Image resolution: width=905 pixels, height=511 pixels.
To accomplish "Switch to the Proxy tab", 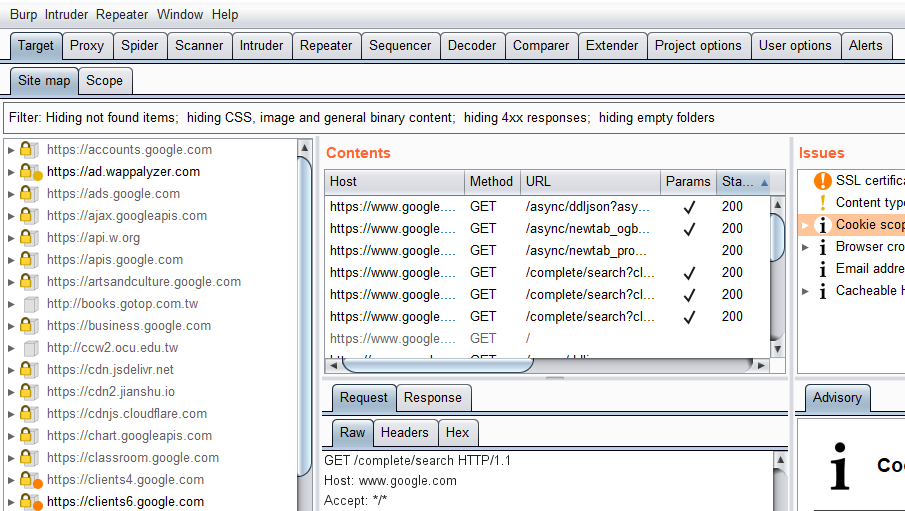I will [x=87, y=46].
